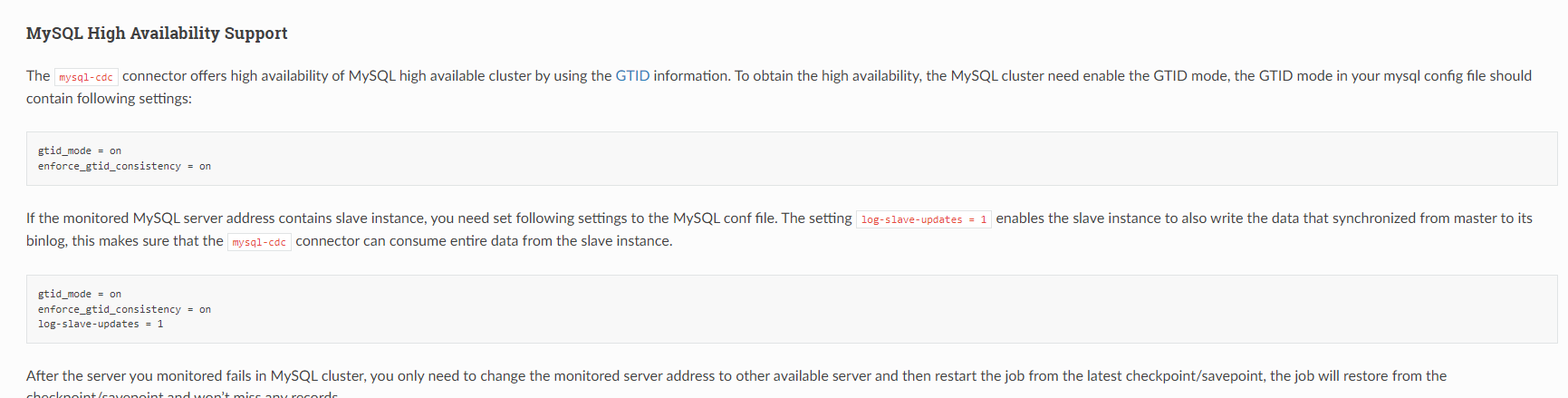Image resolution: width=1568 pixels, height=398 pixels.
Task: Click the MySQL High Availability Support heading
Action: 157,34
